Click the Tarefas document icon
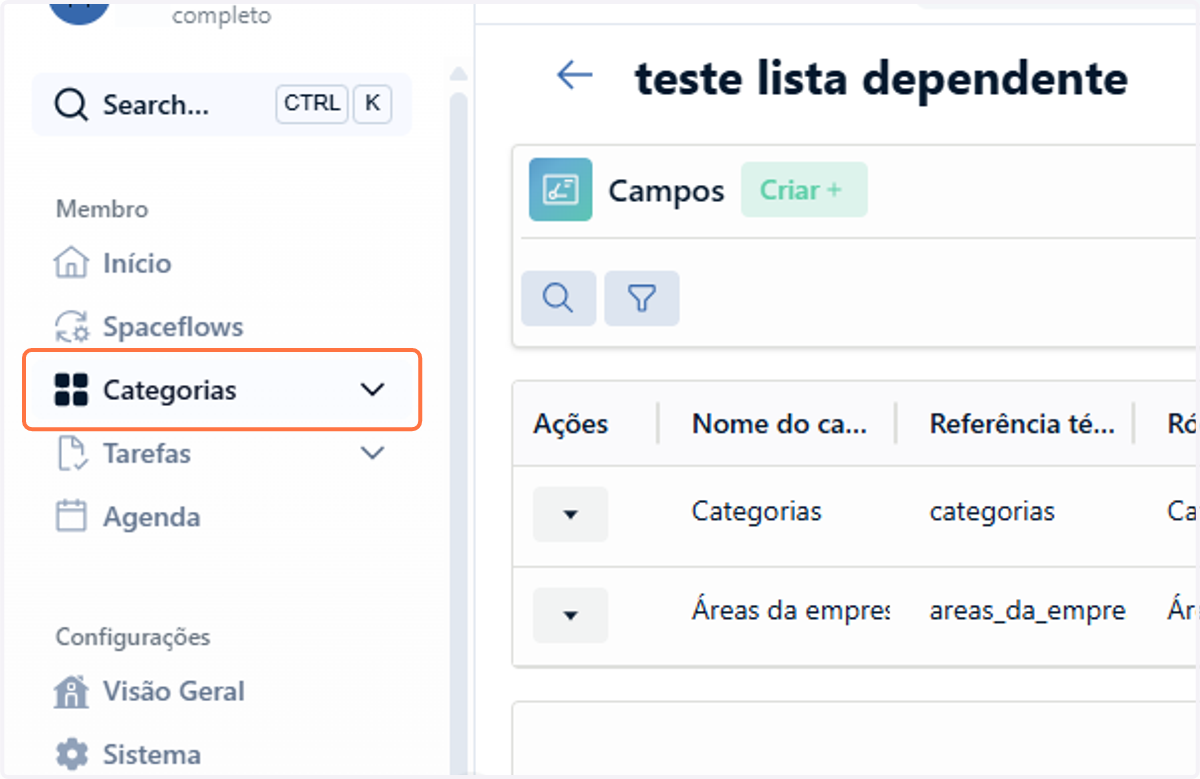1200x779 pixels. (x=71, y=454)
